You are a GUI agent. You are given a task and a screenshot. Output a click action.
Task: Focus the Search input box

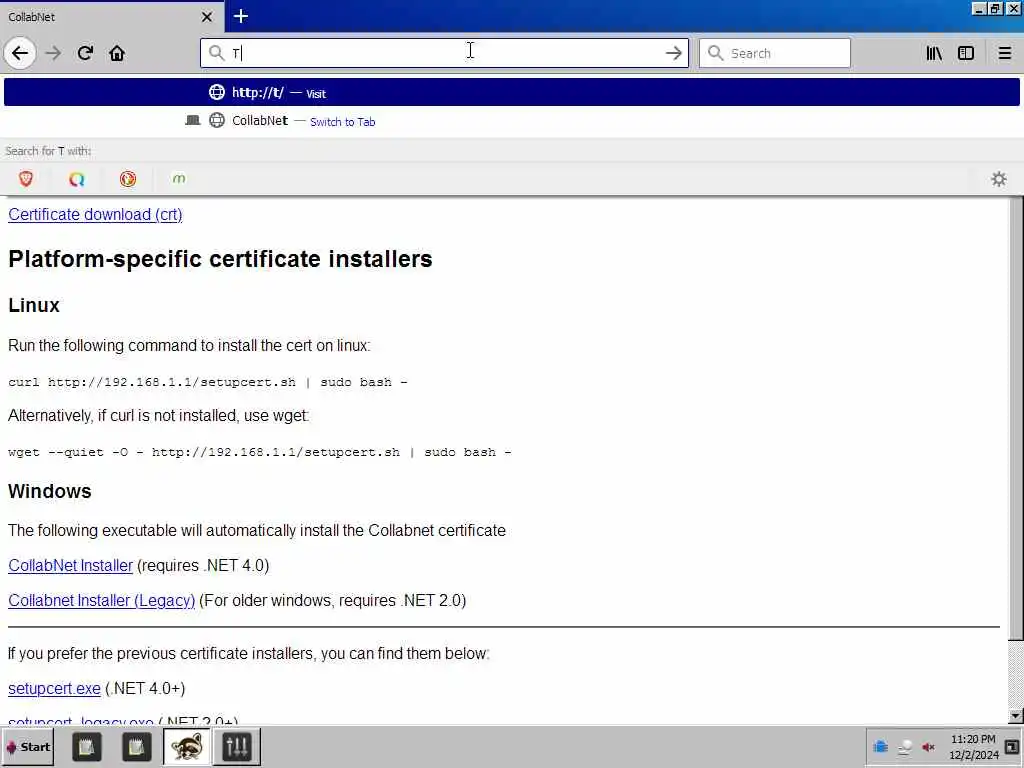[x=775, y=53]
